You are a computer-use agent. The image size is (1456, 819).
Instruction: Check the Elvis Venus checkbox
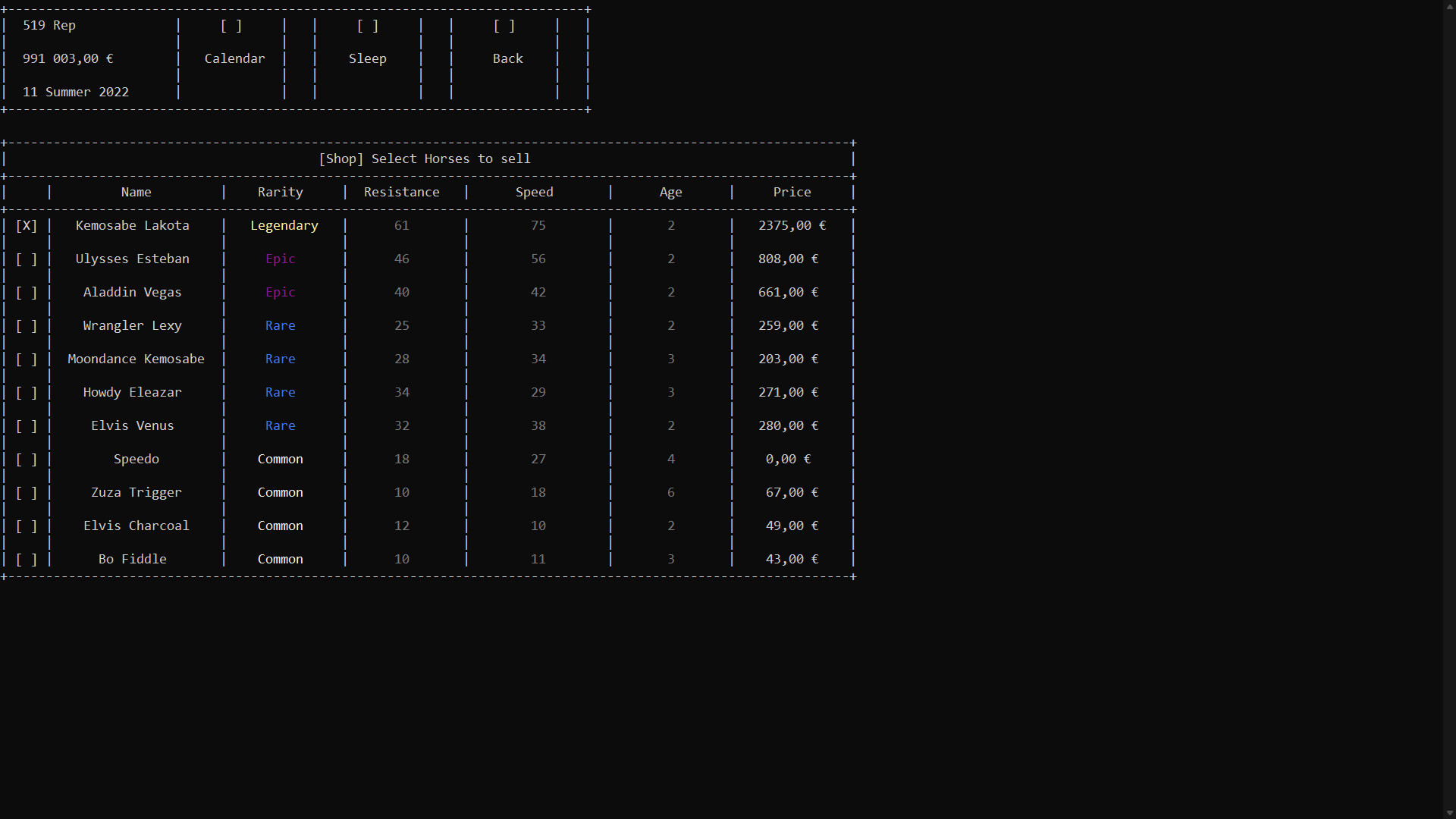pos(27,425)
